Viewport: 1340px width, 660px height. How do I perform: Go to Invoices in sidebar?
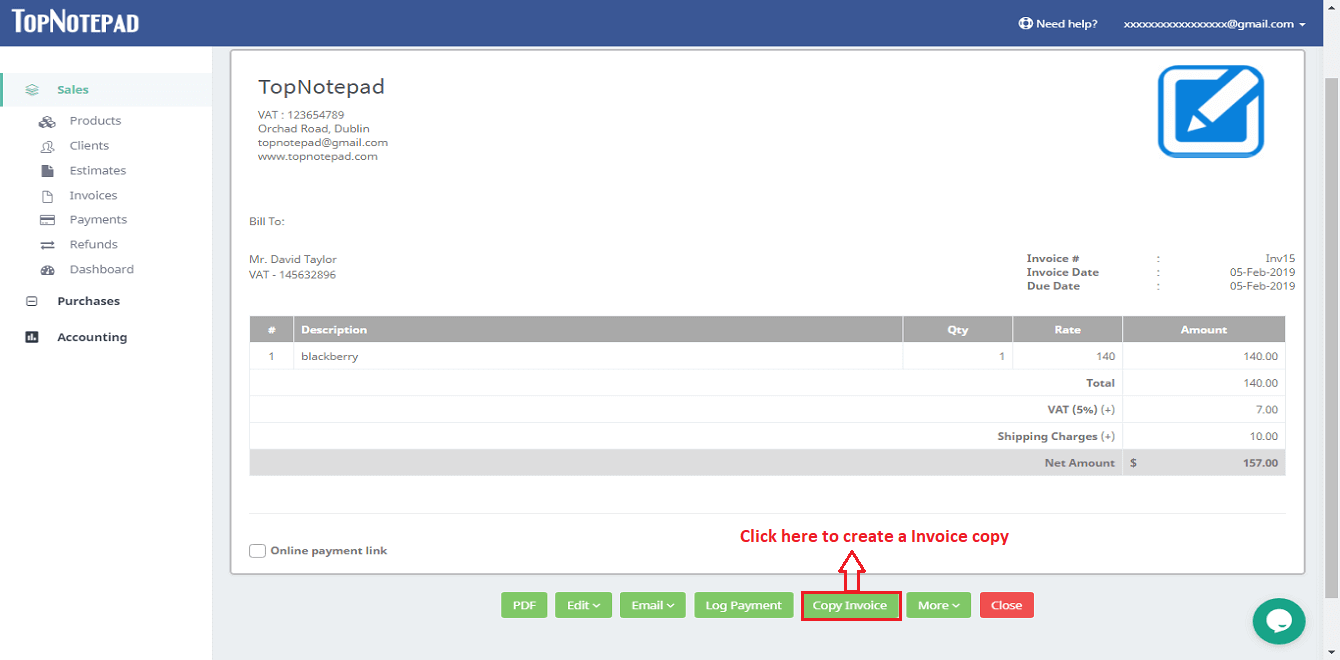tap(93, 196)
